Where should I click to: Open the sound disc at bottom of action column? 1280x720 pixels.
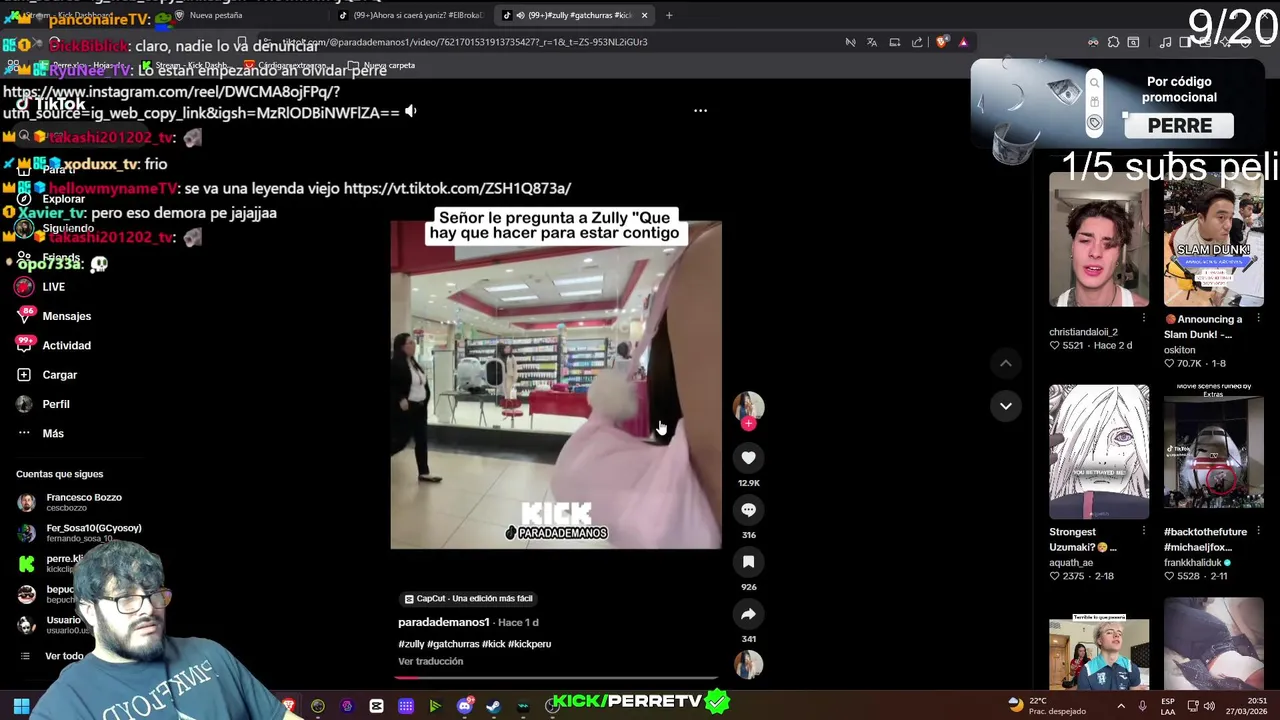[x=748, y=664]
